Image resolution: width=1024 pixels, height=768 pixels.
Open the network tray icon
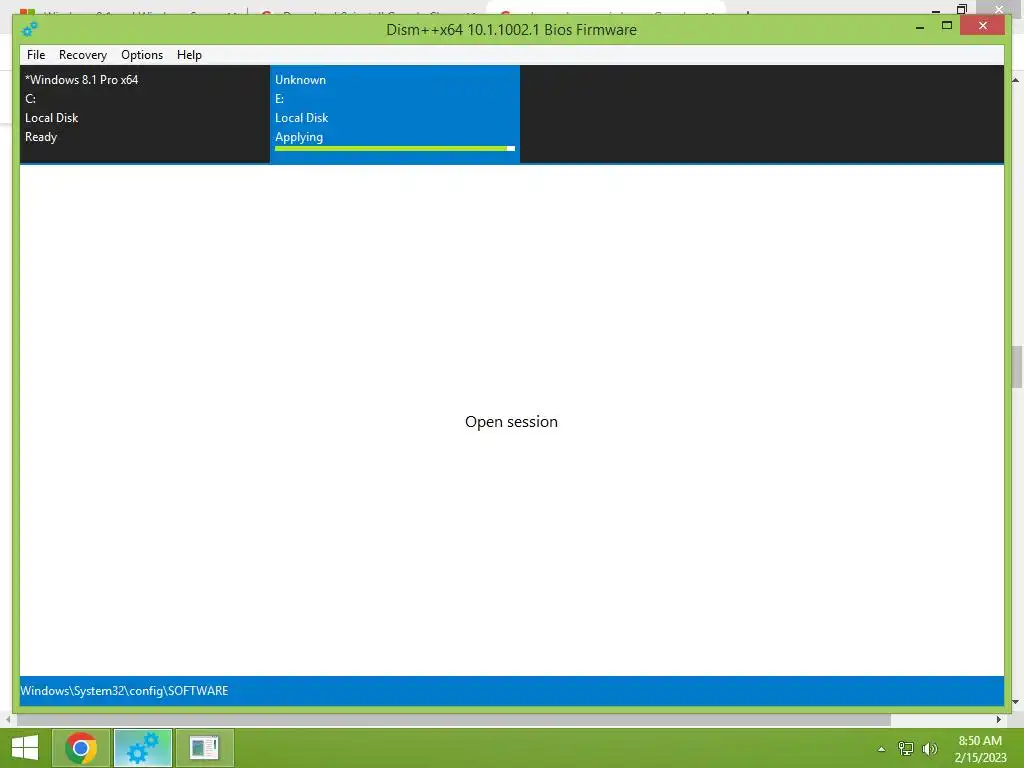pyautogui.click(x=906, y=749)
